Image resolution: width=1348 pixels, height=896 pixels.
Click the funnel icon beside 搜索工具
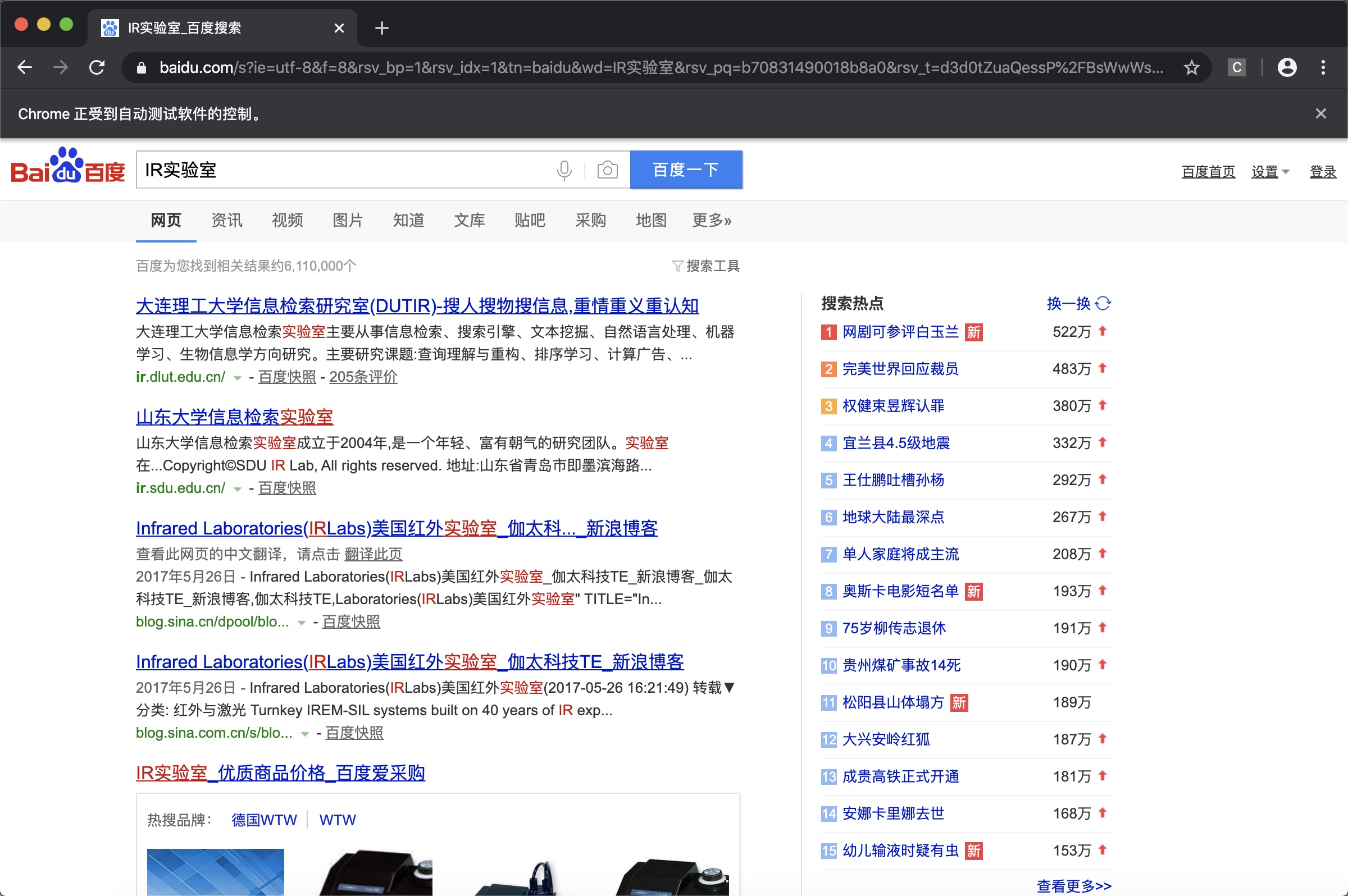[677, 266]
